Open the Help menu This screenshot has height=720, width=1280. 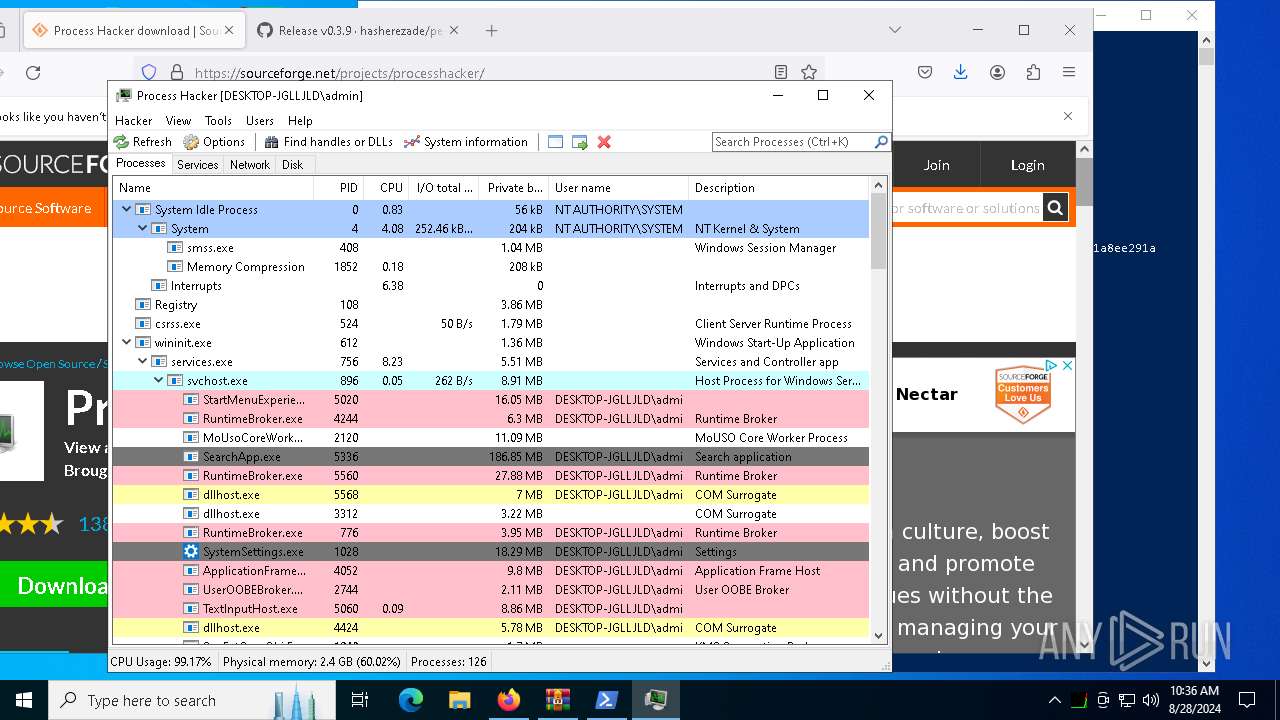pyautogui.click(x=300, y=120)
